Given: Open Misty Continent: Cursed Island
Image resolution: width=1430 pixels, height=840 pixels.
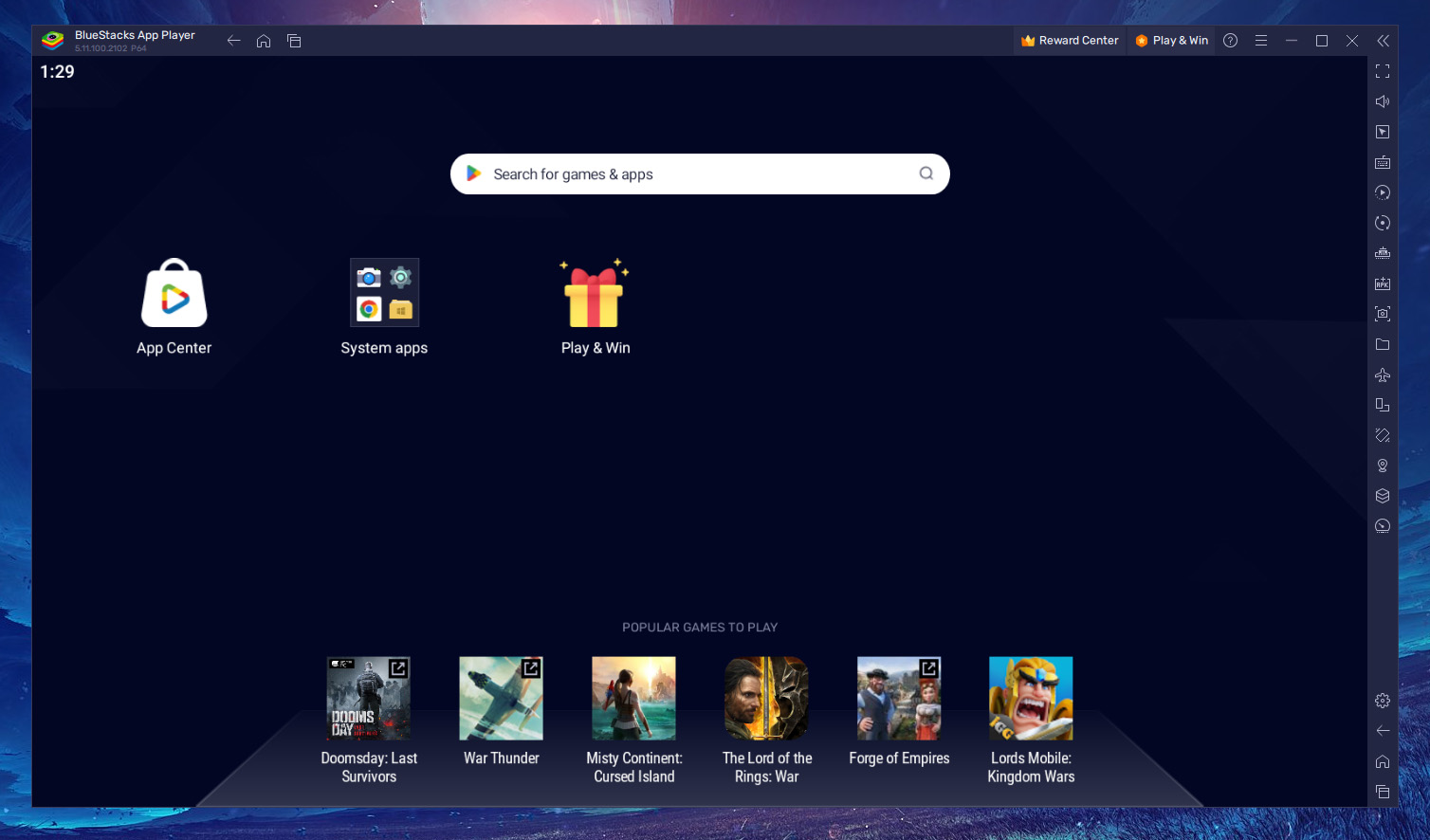Looking at the screenshot, I should (633, 699).
